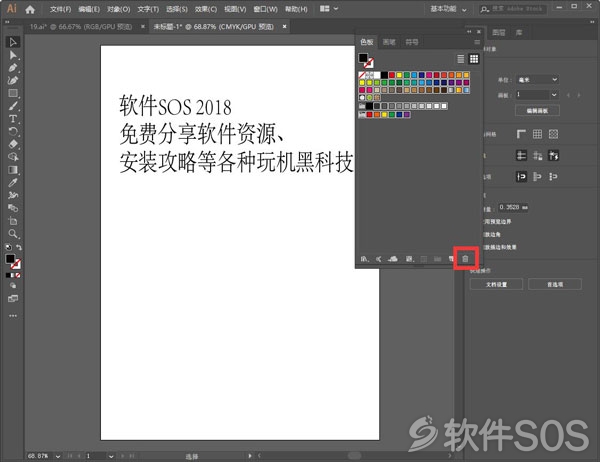Viewport: 600px width, 462px height.
Task: Toggle smart guides icon in Properties
Action: (553, 155)
